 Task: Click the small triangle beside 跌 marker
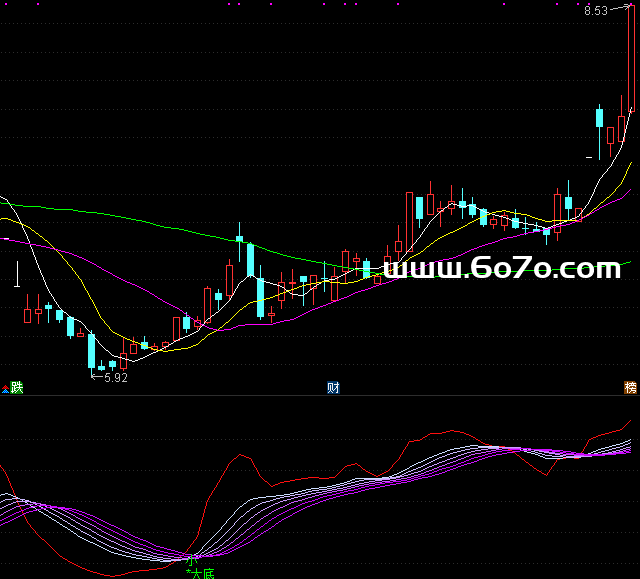[x=5, y=389]
